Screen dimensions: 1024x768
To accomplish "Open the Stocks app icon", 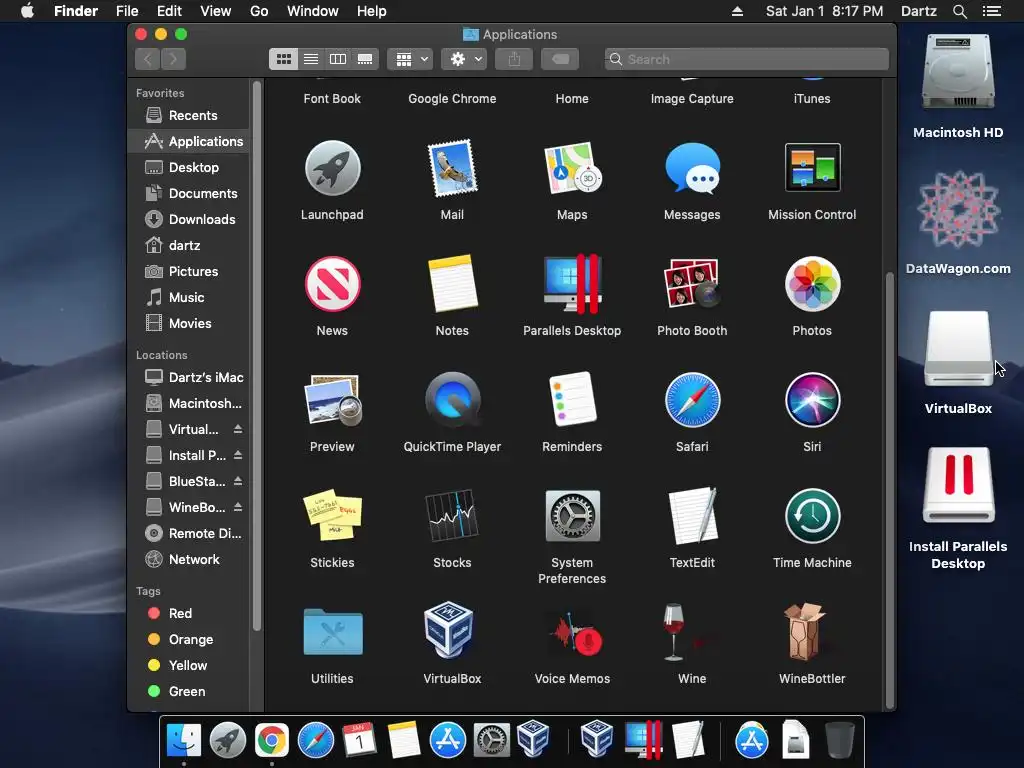I will coord(452,515).
